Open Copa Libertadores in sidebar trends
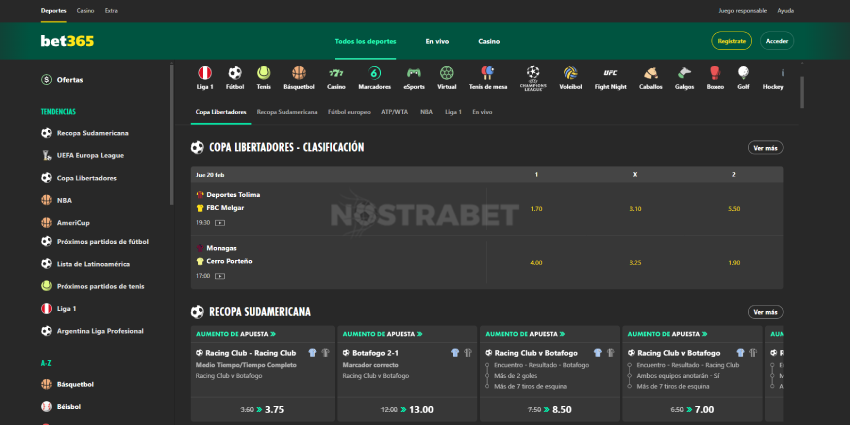The image size is (850, 425). (79, 178)
